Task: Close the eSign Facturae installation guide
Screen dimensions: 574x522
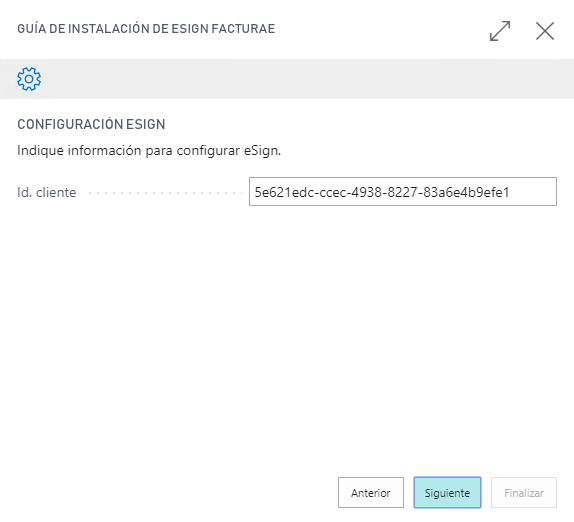Action: [x=545, y=31]
